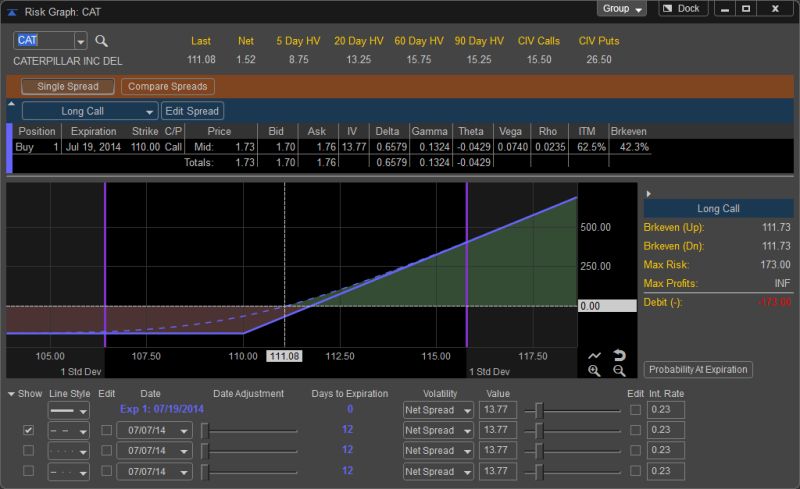Image resolution: width=800 pixels, height=489 pixels.
Task: Open last row Net Spread dropdown
Action: coord(438,472)
